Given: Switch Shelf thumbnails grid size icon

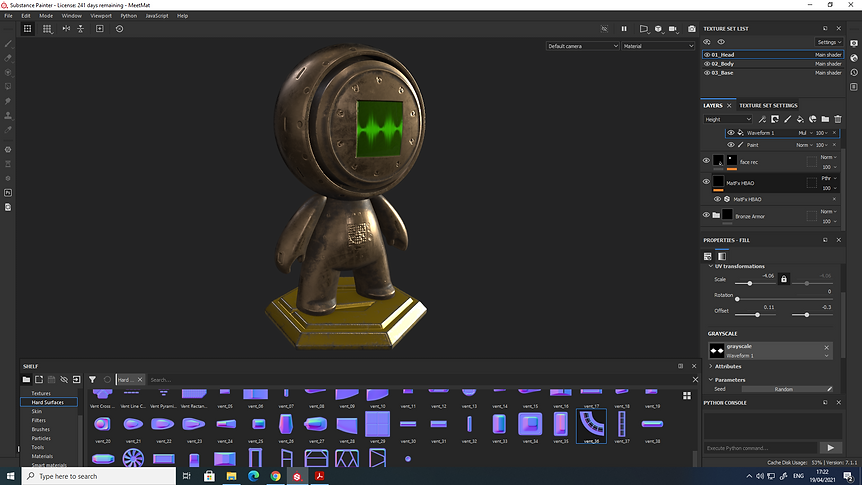Looking at the screenshot, I should pyautogui.click(x=687, y=395).
